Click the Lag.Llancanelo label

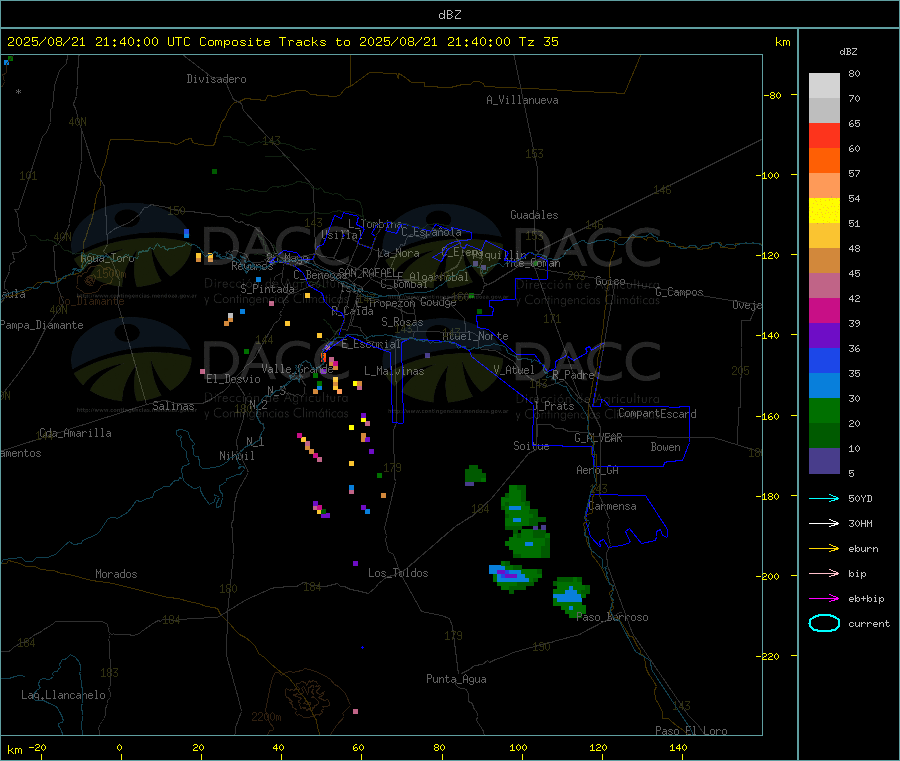[x=63, y=695]
